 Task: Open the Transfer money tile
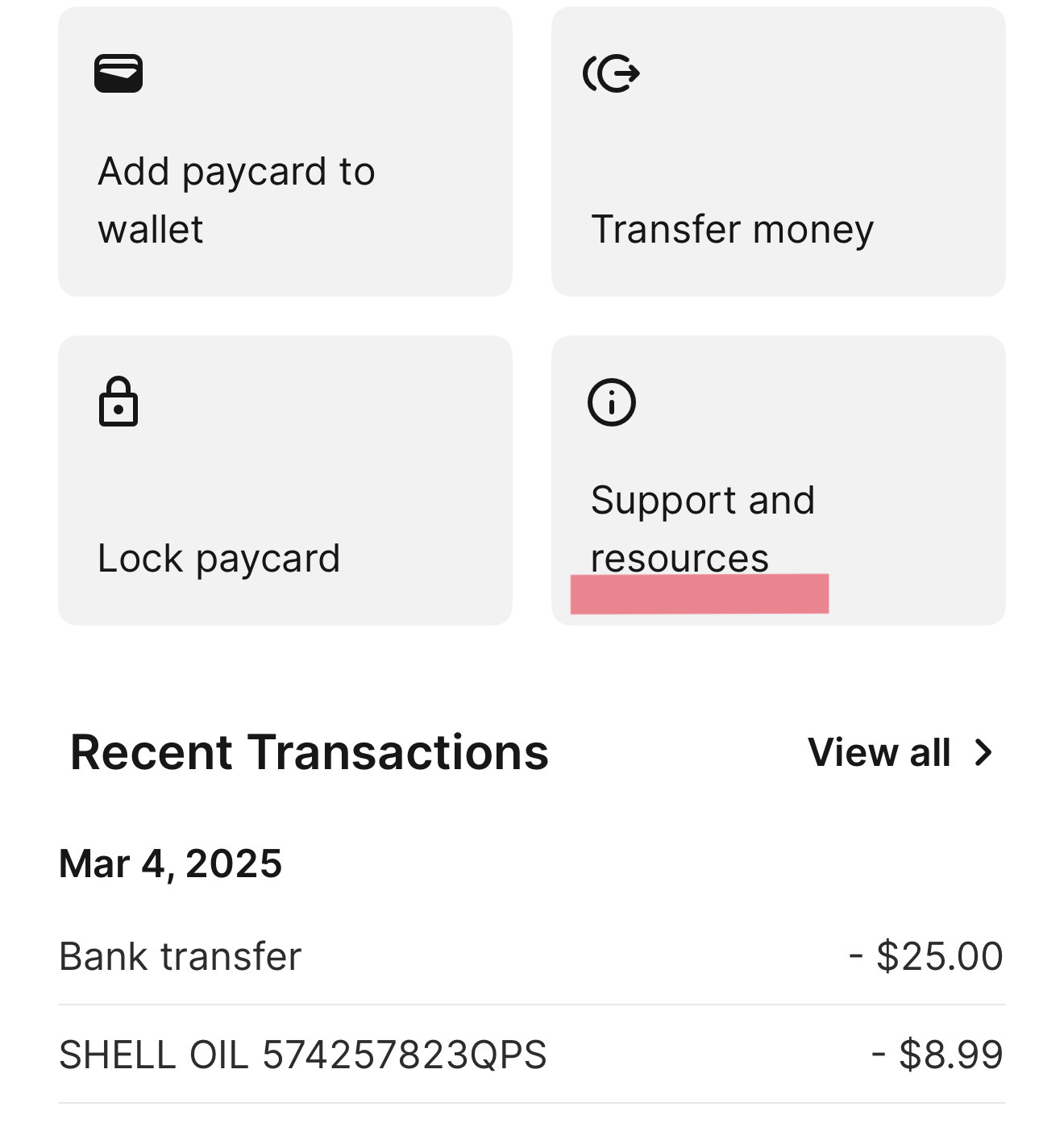tap(778, 152)
